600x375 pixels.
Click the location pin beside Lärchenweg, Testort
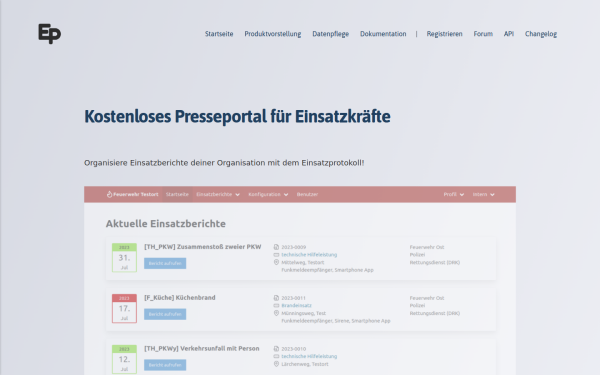coord(276,364)
